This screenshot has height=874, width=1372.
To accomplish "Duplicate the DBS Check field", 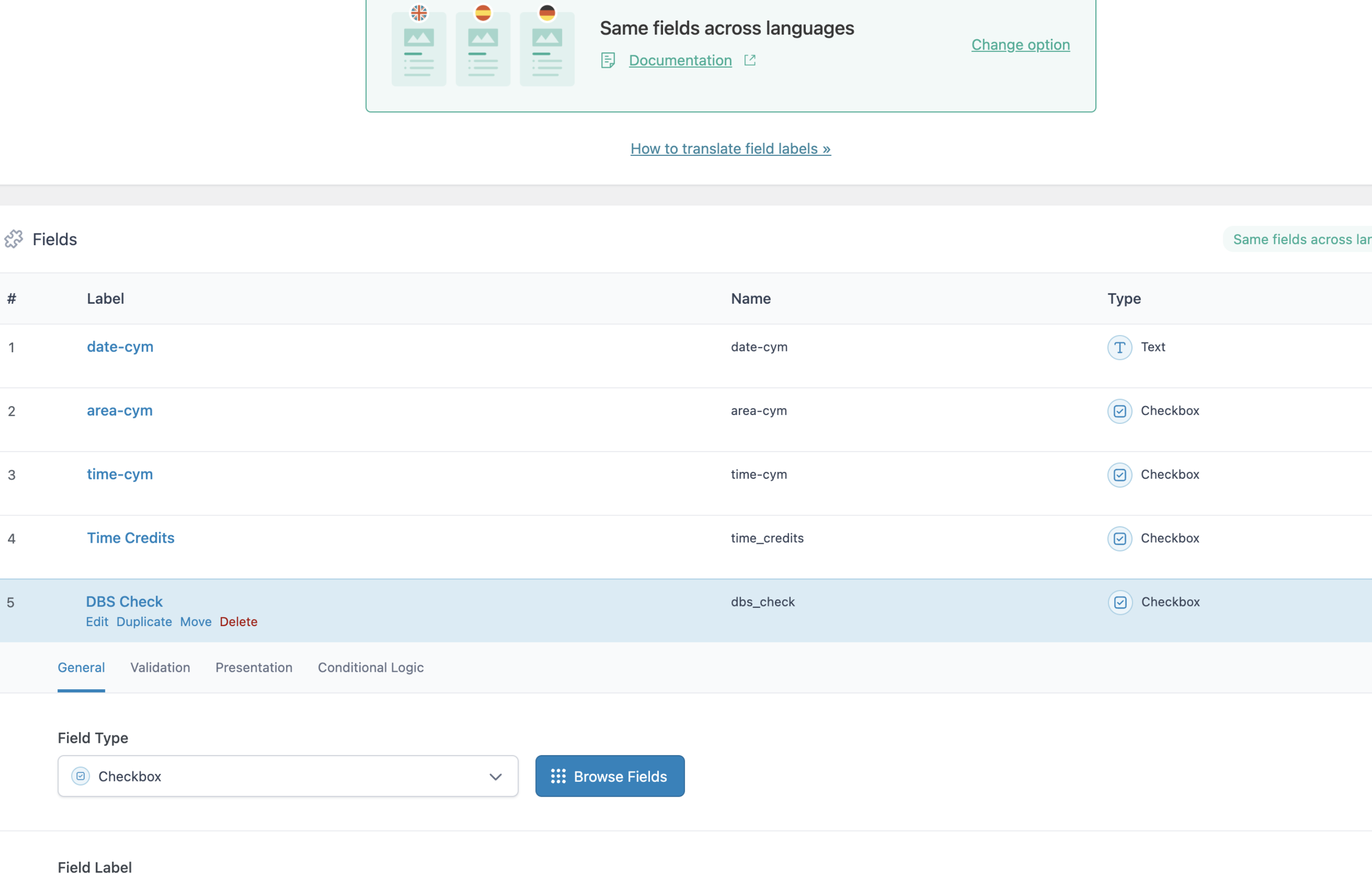I will 144,622.
